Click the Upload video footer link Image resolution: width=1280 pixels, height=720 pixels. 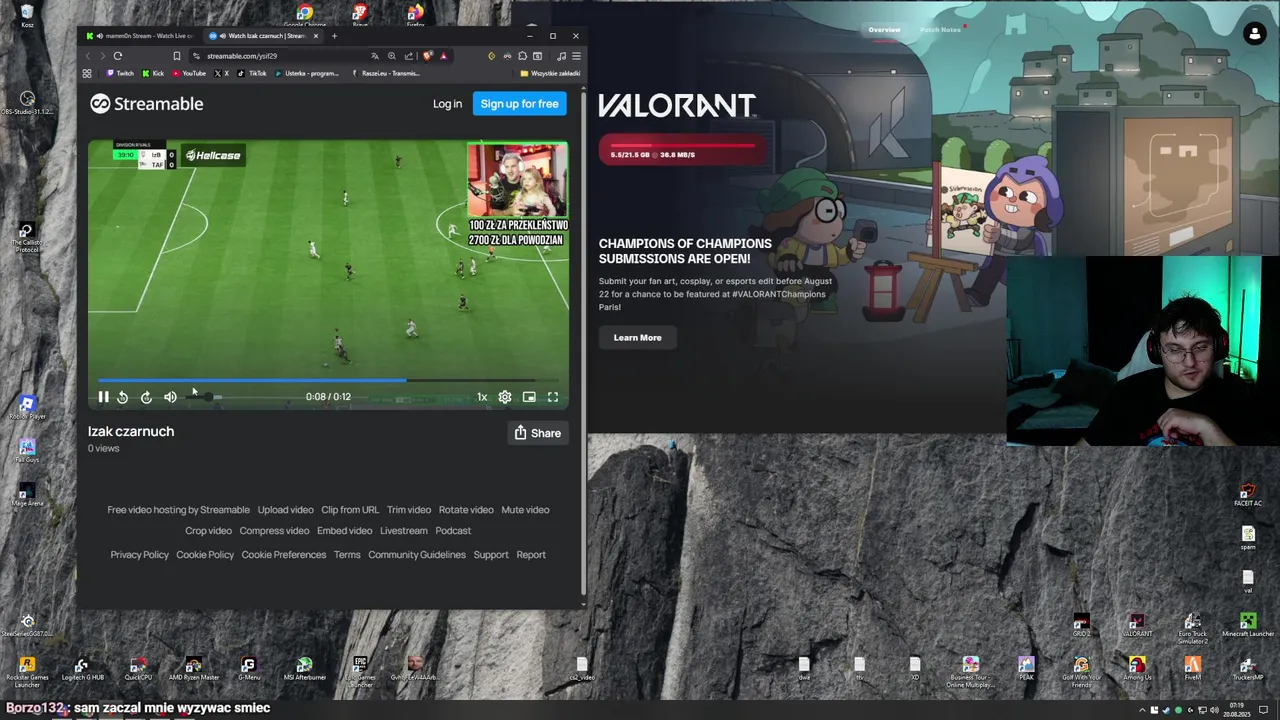tap(285, 510)
